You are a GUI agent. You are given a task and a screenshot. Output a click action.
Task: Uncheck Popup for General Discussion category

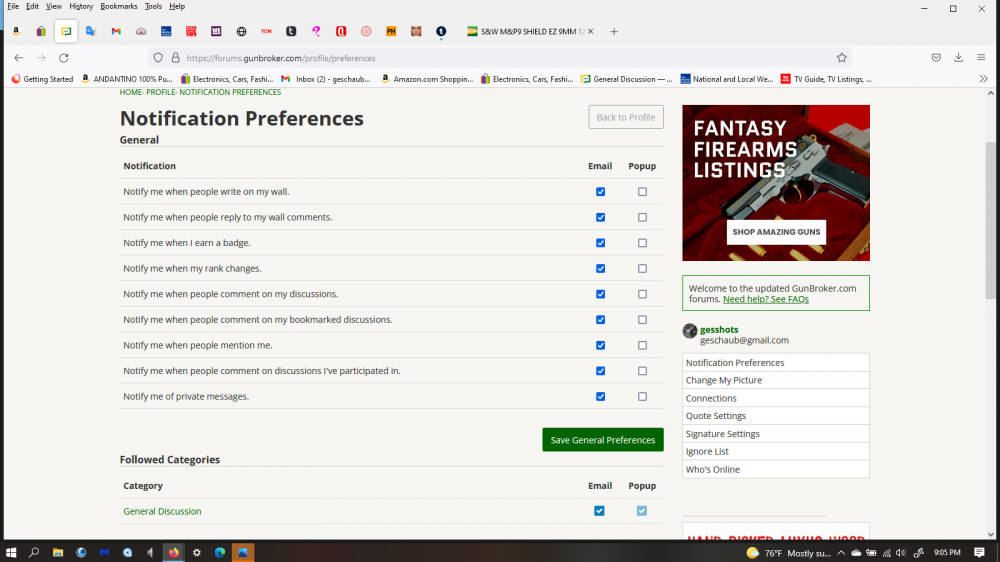[x=642, y=511]
